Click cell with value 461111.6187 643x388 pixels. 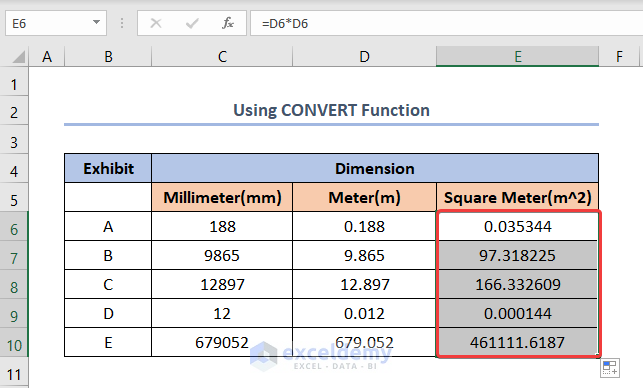click(x=518, y=342)
